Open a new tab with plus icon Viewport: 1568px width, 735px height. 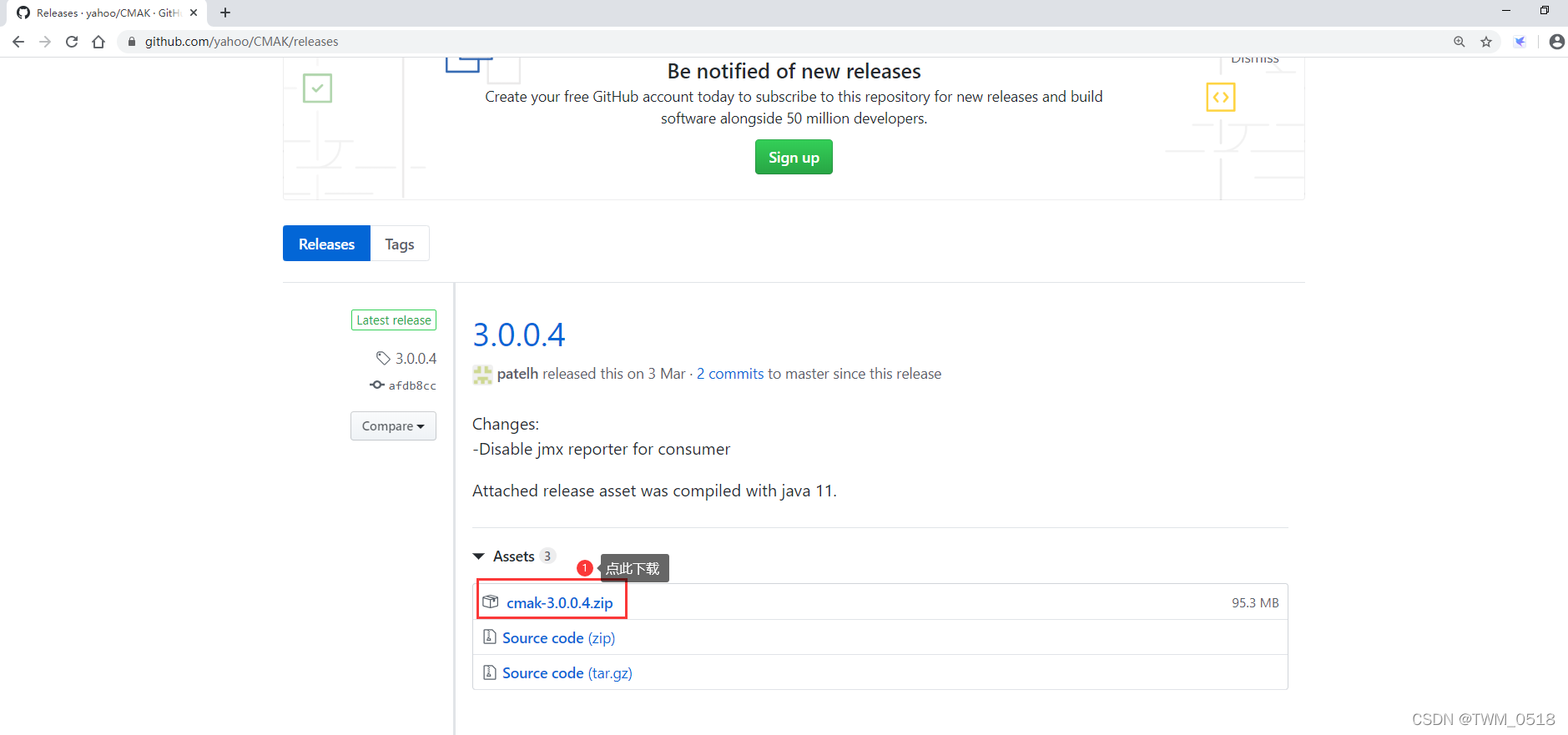click(225, 13)
